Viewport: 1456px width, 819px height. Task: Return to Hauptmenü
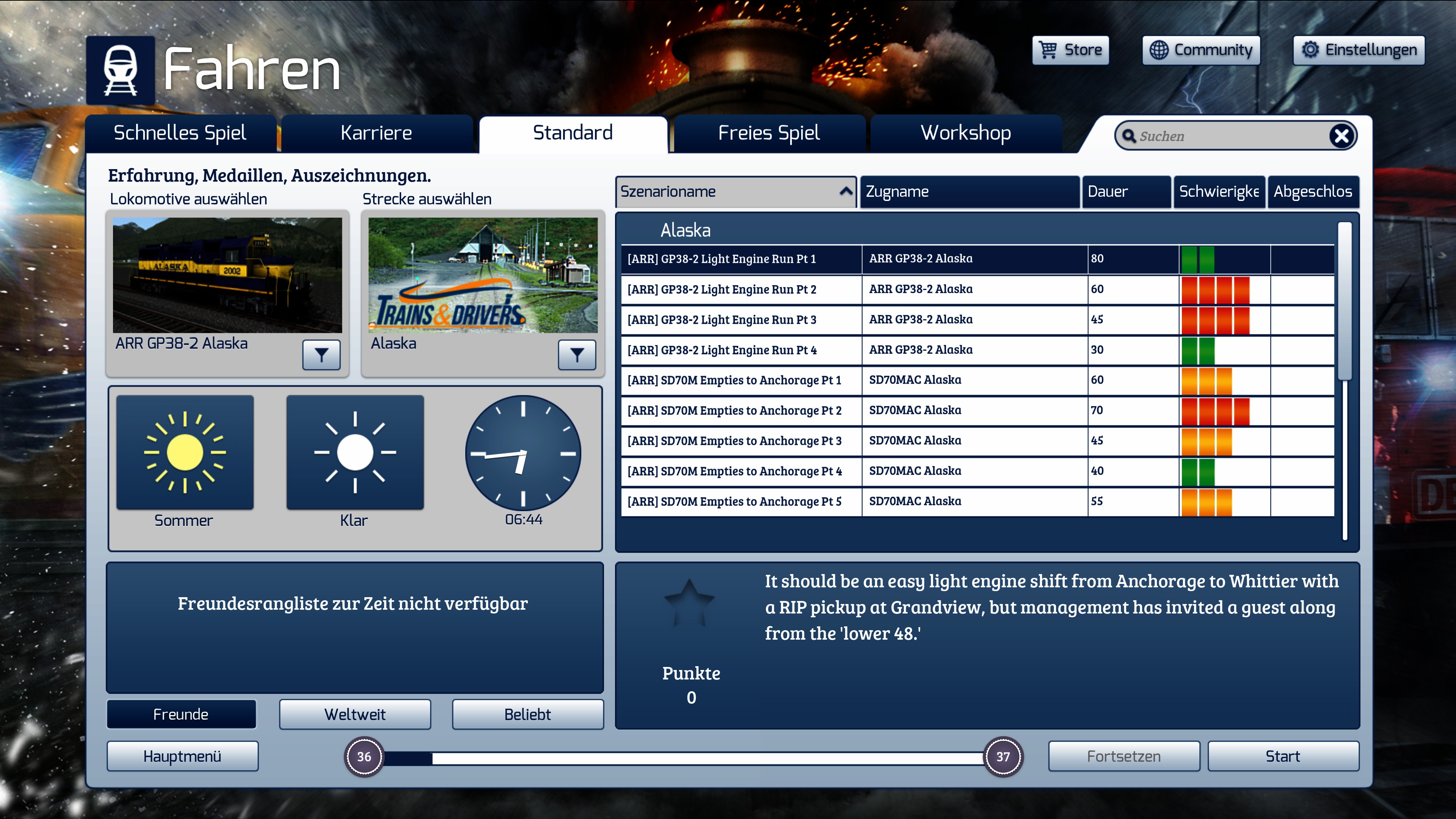pyautogui.click(x=182, y=756)
